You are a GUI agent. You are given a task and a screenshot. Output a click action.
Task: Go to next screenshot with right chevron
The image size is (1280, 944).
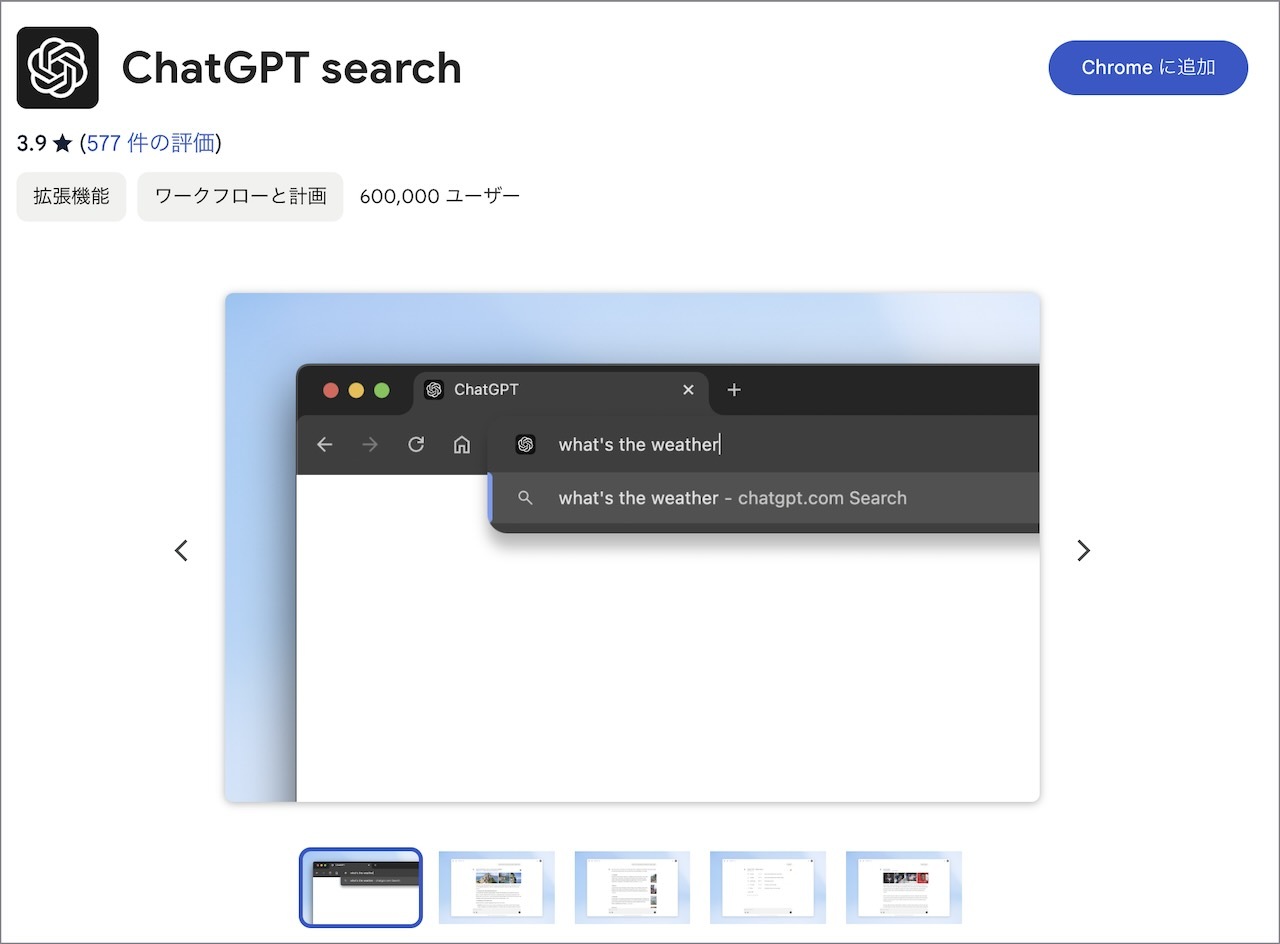click(1083, 550)
